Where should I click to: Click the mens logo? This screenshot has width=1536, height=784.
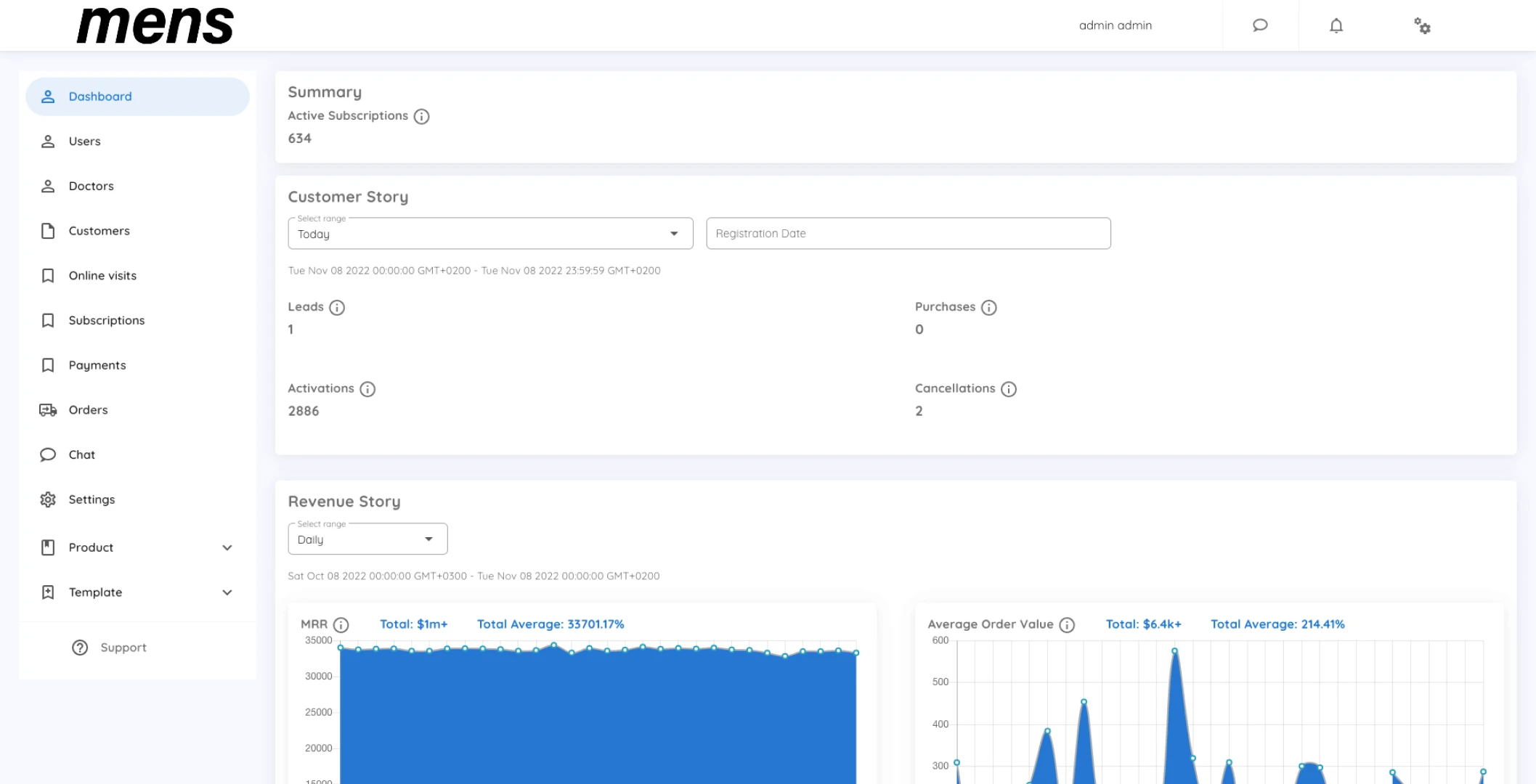155,25
